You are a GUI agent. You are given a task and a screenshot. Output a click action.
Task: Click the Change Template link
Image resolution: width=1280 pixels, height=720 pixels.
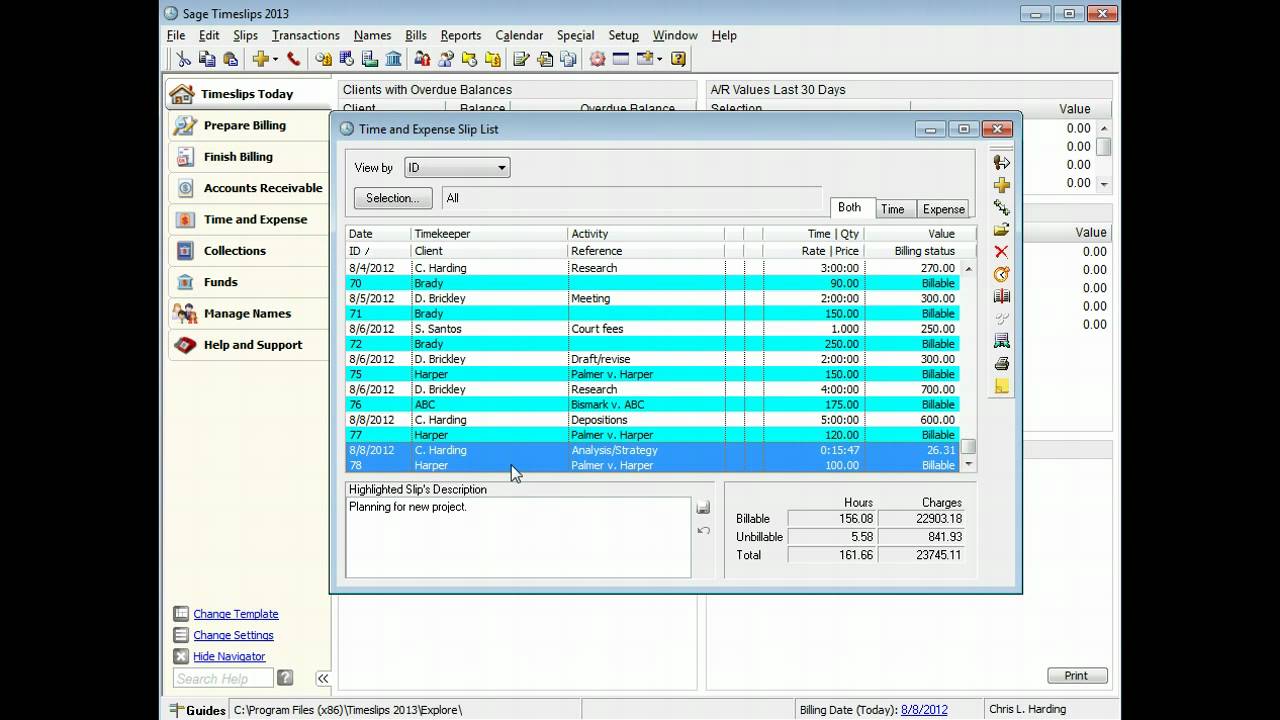236,614
